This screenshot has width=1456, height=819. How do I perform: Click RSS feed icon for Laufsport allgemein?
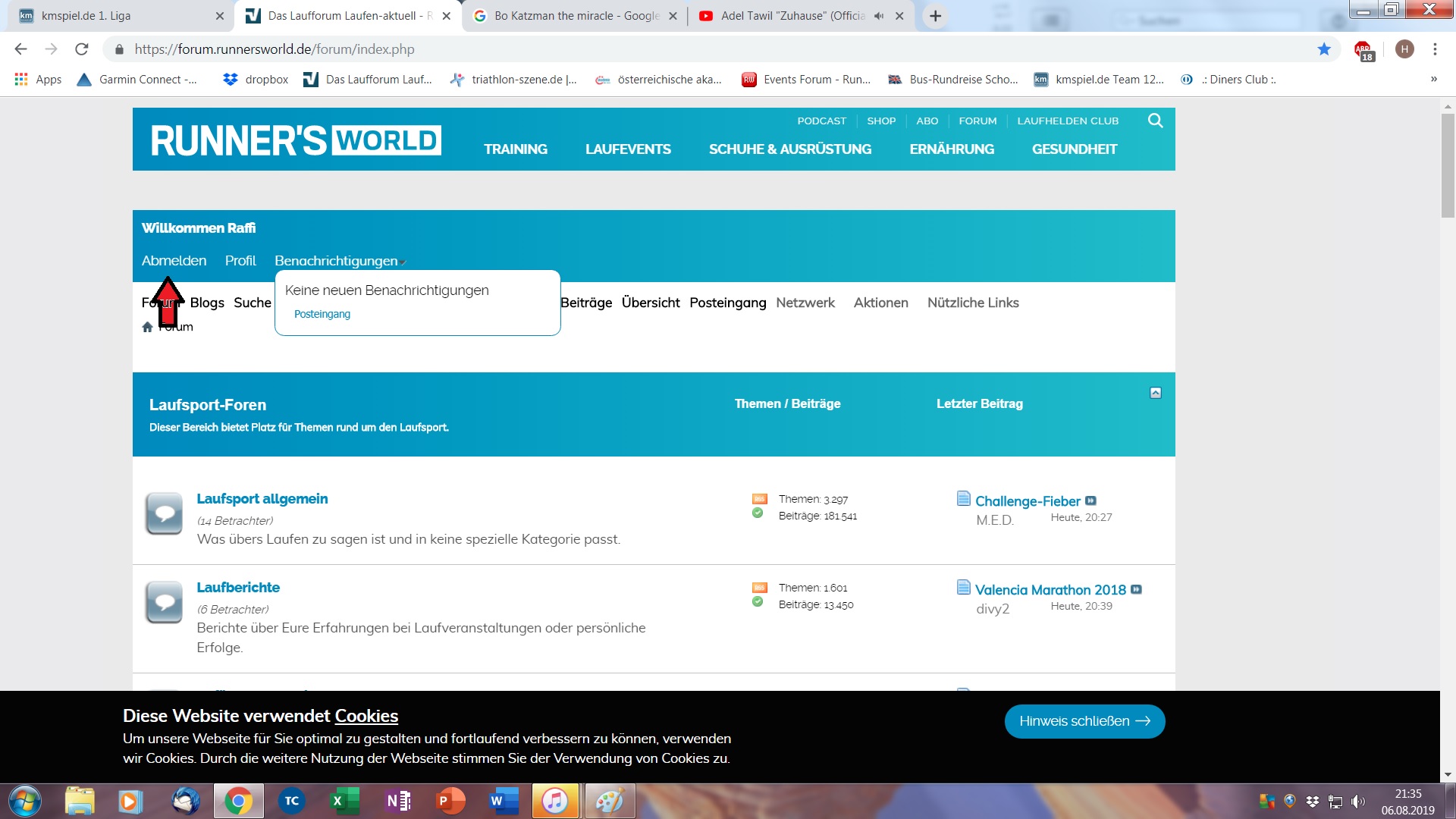coord(759,499)
